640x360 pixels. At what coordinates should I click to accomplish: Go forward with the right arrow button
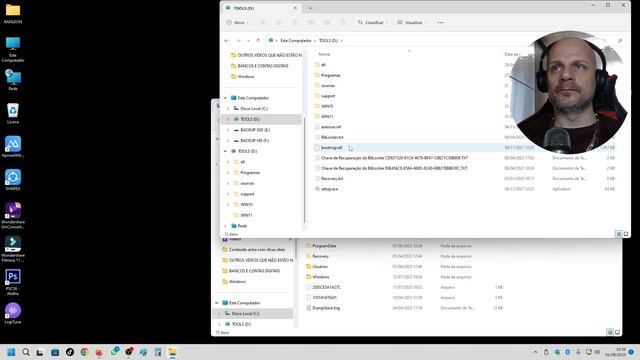(238, 40)
